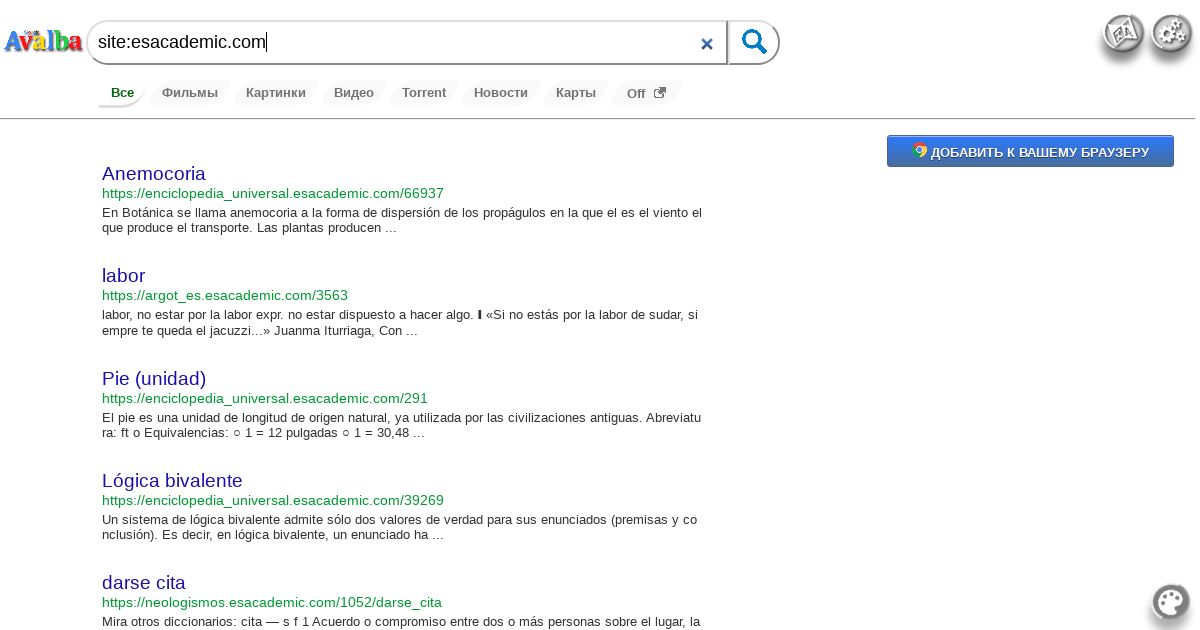
Task: Switch to the Картинки tab
Action: click(276, 93)
